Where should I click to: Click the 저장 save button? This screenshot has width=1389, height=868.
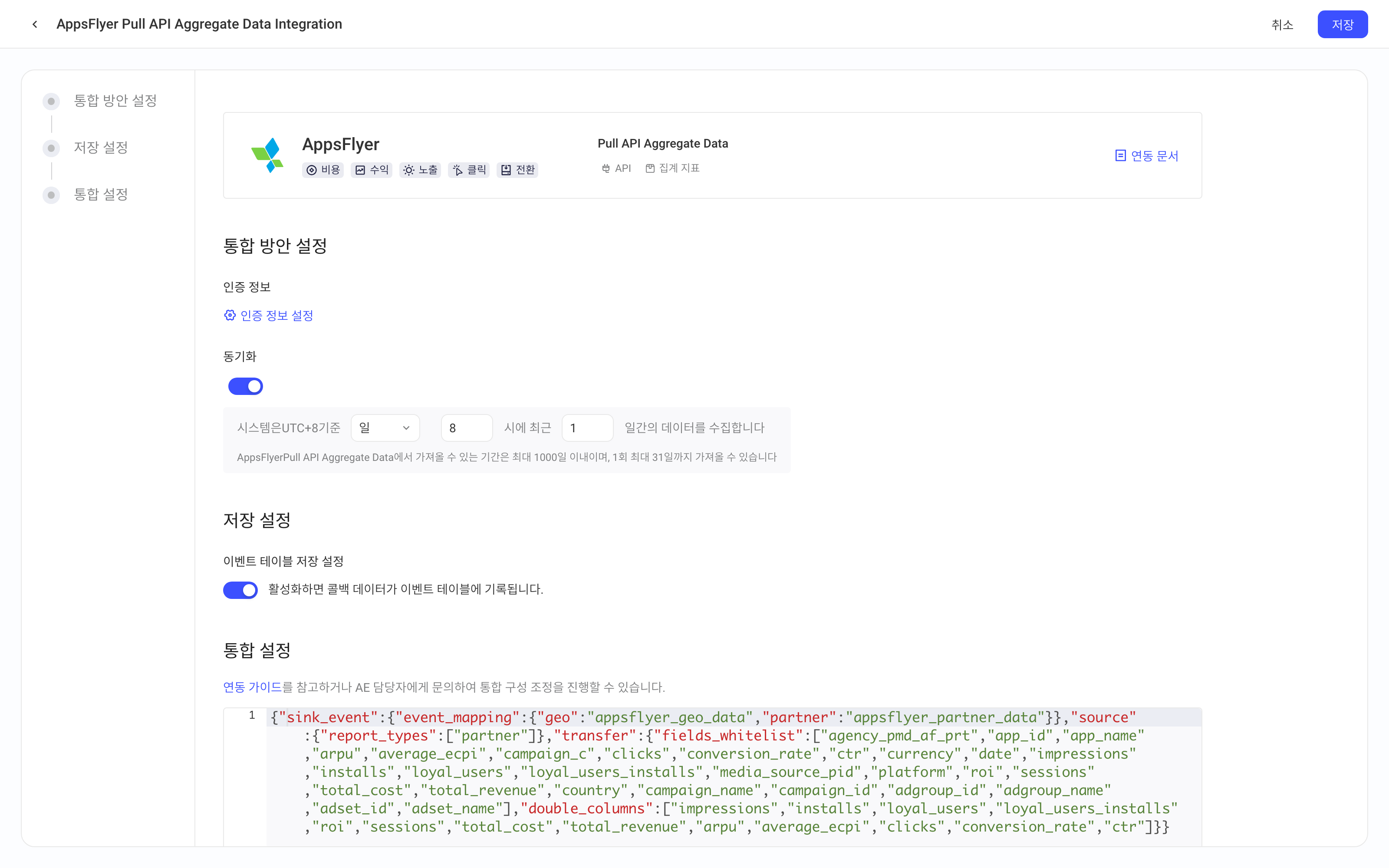tap(1343, 24)
